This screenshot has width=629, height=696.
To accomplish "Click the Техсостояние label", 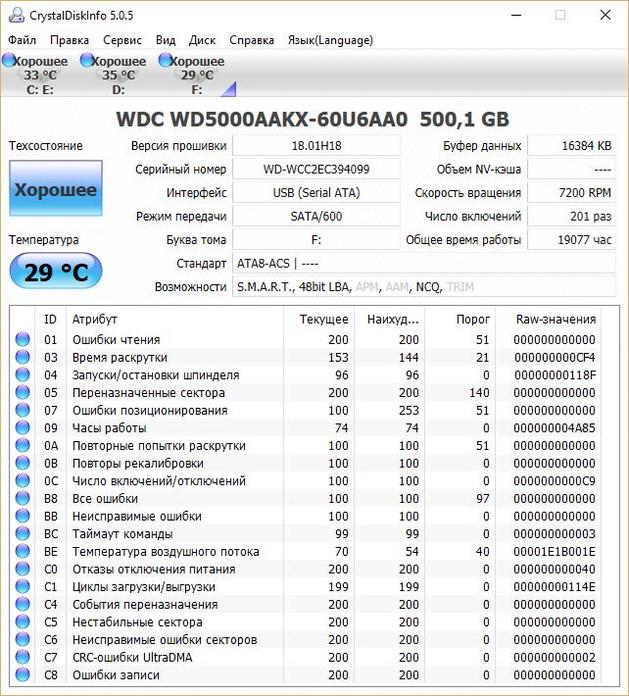I will tap(46, 146).
